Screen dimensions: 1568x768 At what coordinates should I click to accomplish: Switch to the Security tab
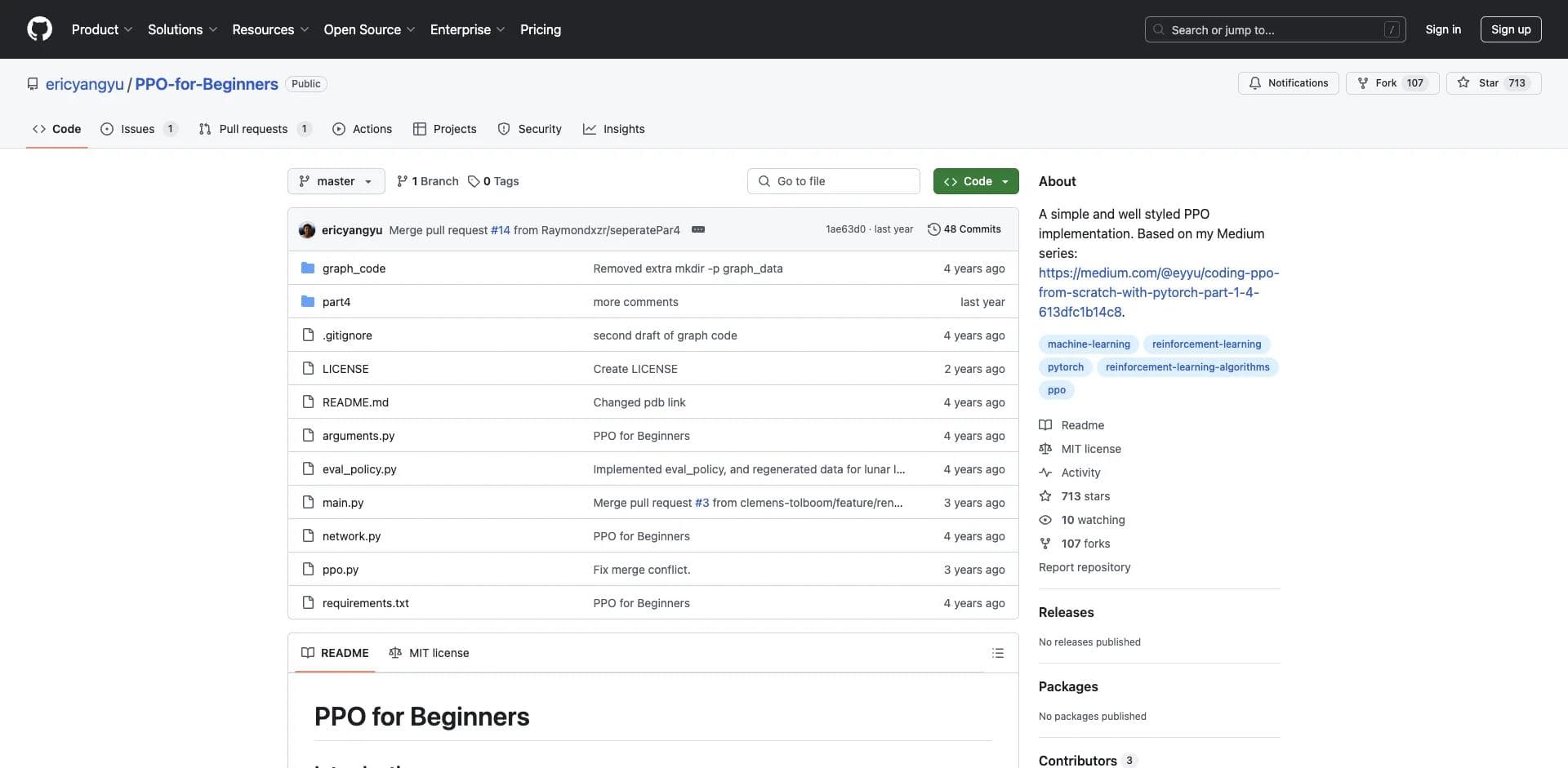click(x=530, y=129)
